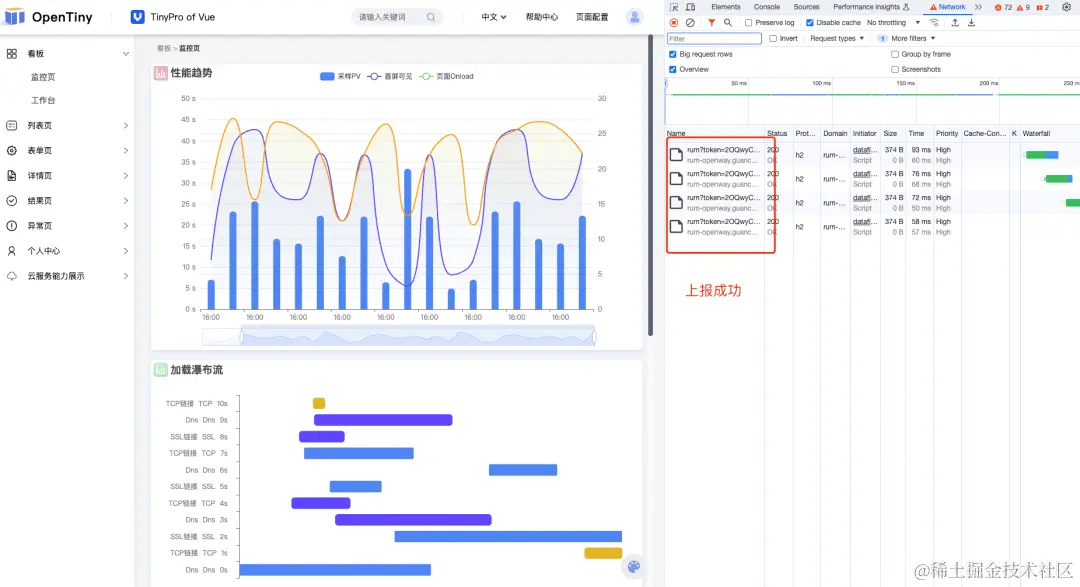Open the theme palette floating icon
Screen dimensions: 1080x587
pos(634,566)
